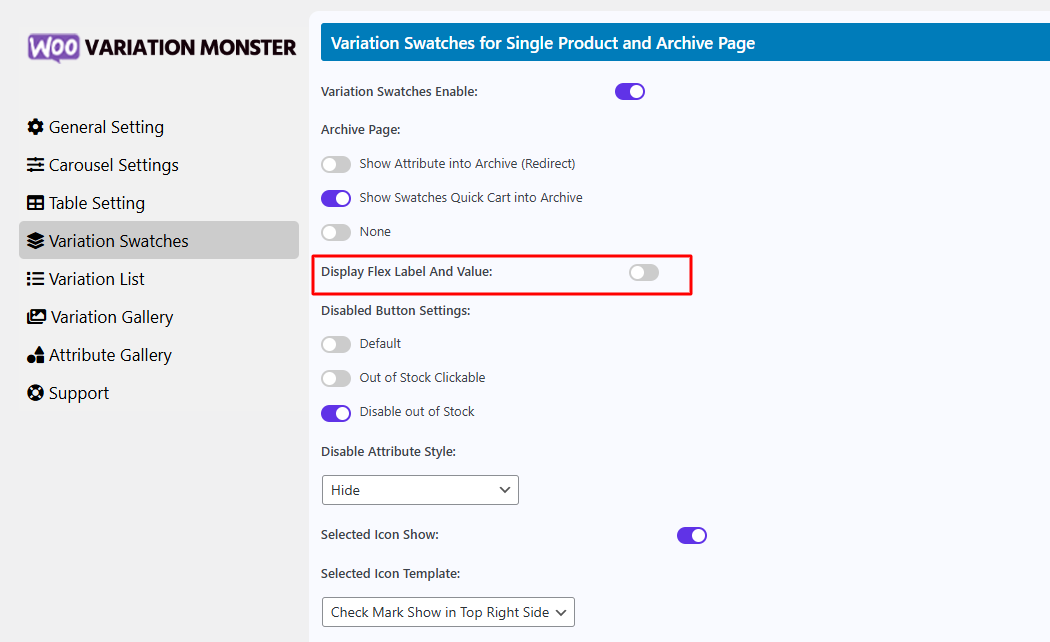Click the Variation List bullet icon
Screen dimensions: 1050x642
[x=36, y=279]
